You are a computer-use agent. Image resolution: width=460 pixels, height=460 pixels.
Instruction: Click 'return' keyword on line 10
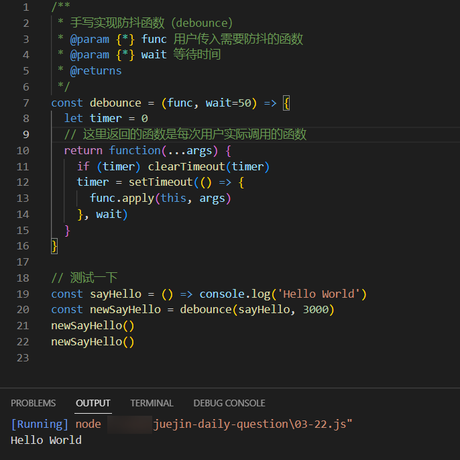tap(83, 151)
